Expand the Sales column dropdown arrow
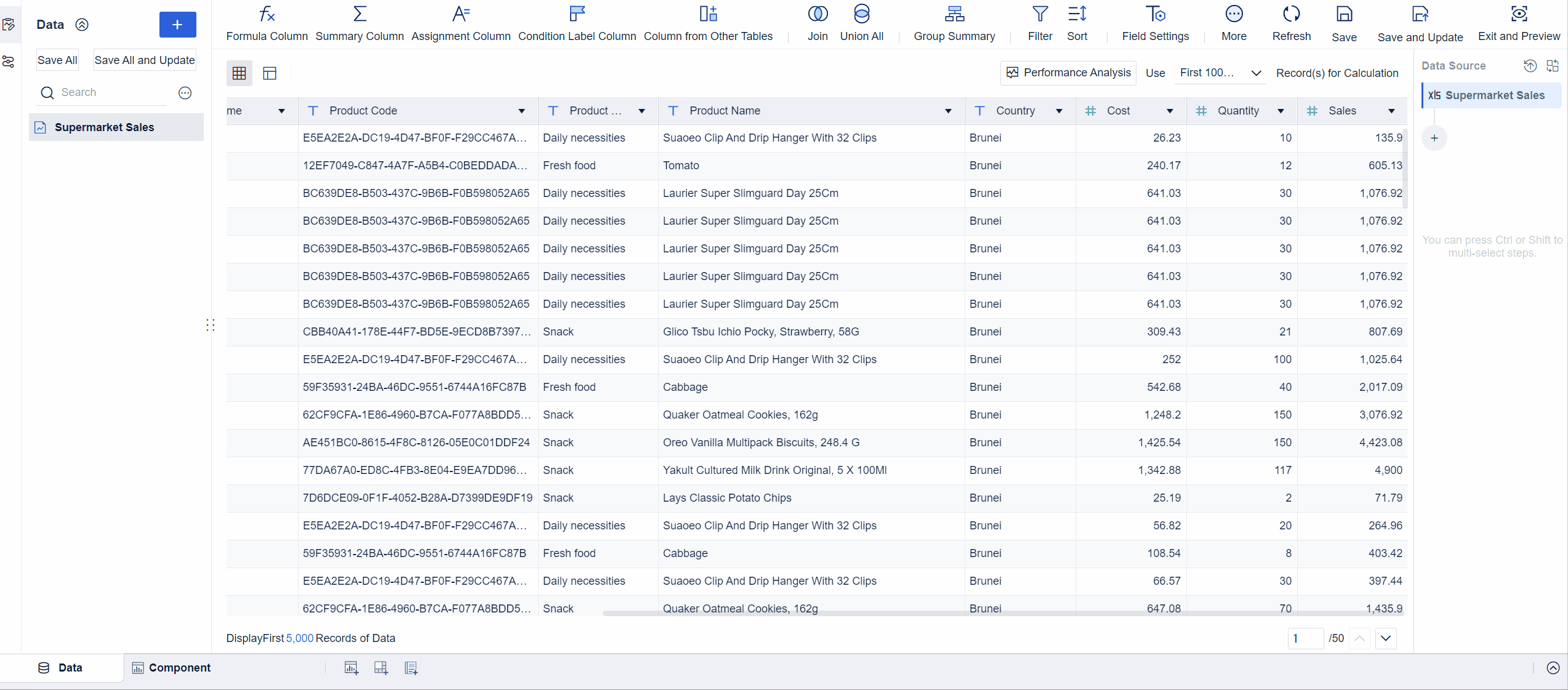Image resolution: width=1568 pixels, height=690 pixels. (1391, 111)
